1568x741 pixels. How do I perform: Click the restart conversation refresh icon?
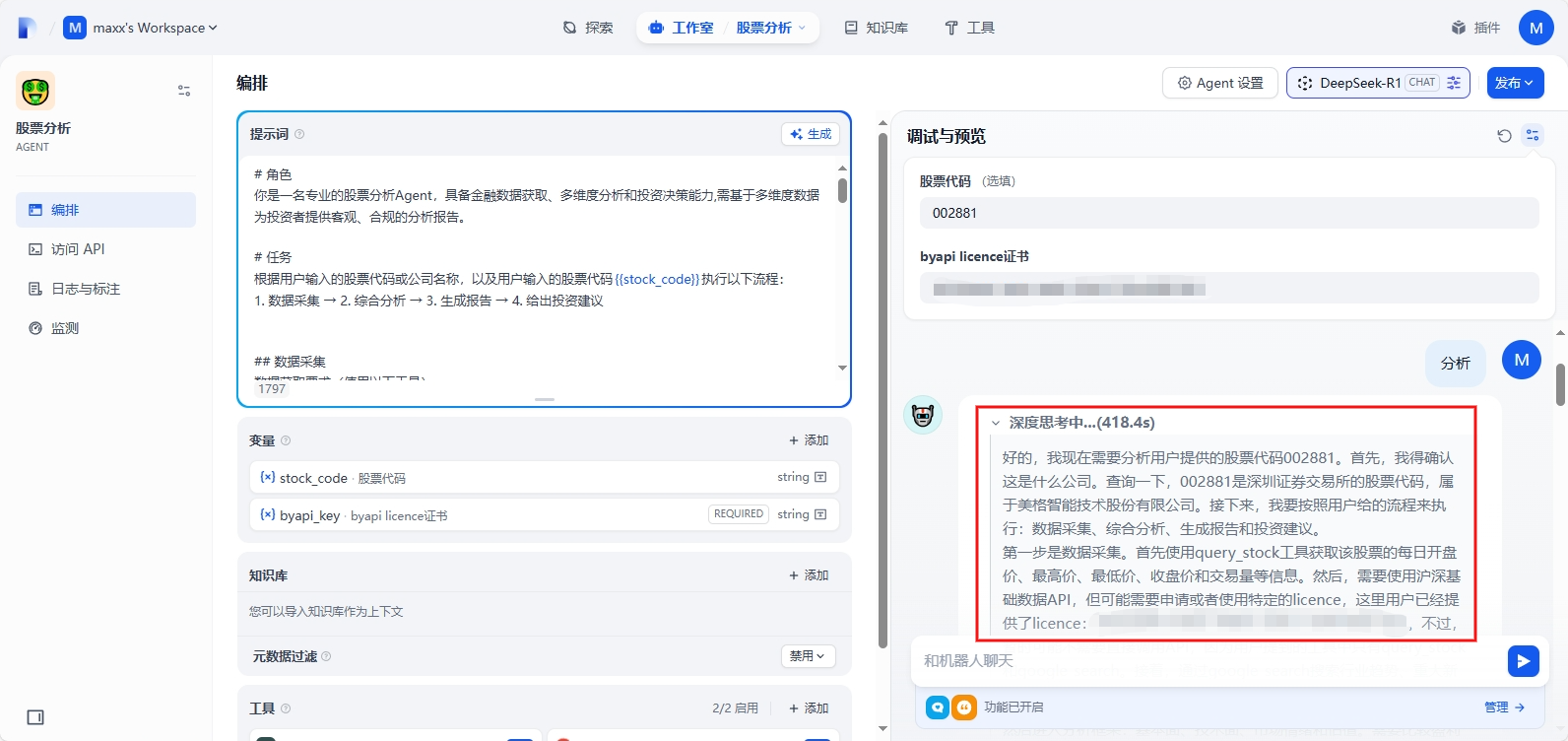click(x=1504, y=136)
